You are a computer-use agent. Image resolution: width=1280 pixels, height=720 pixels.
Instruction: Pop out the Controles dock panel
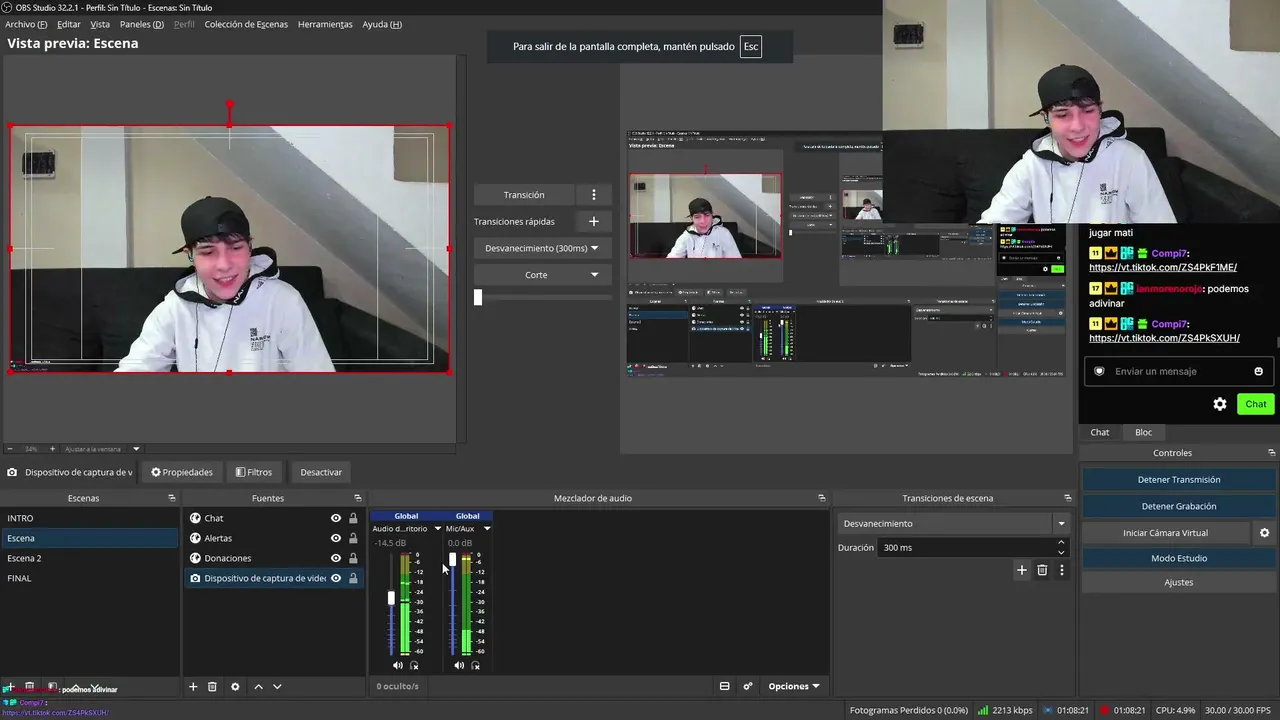pyautogui.click(x=1271, y=453)
